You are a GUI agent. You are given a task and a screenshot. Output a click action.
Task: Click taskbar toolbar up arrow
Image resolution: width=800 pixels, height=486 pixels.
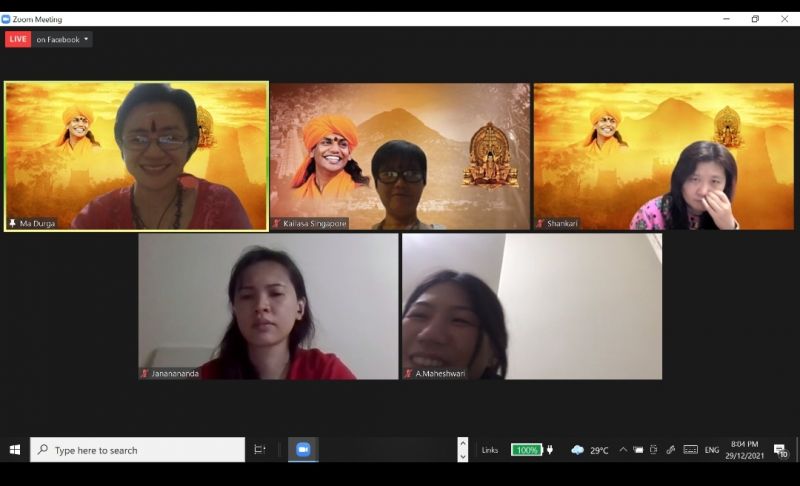point(463,443)
